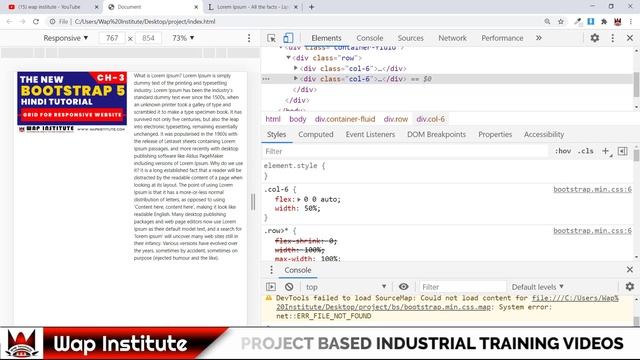The width and height of the screenshot is (640, 360).
Task: Add new style rule plus icon
Action: coord(606,151)
